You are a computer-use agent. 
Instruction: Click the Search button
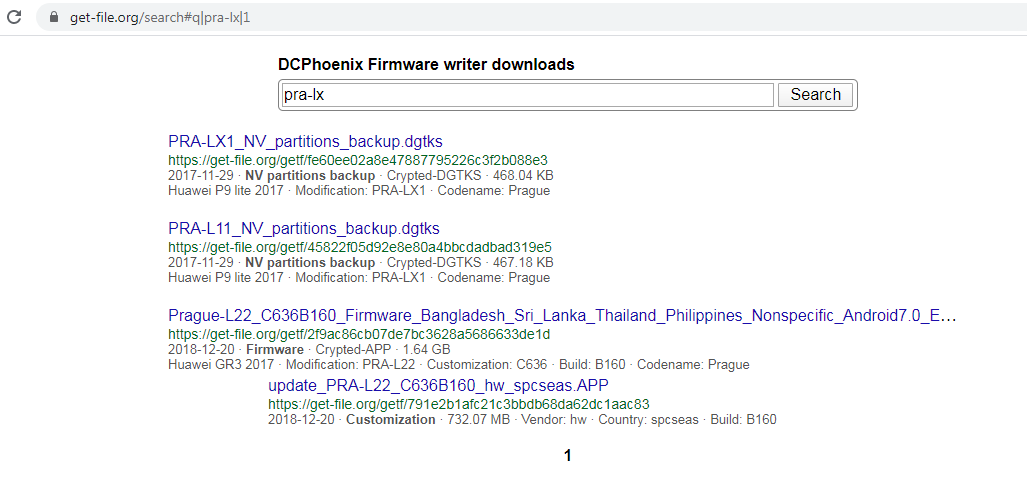(x=815, y=95)
